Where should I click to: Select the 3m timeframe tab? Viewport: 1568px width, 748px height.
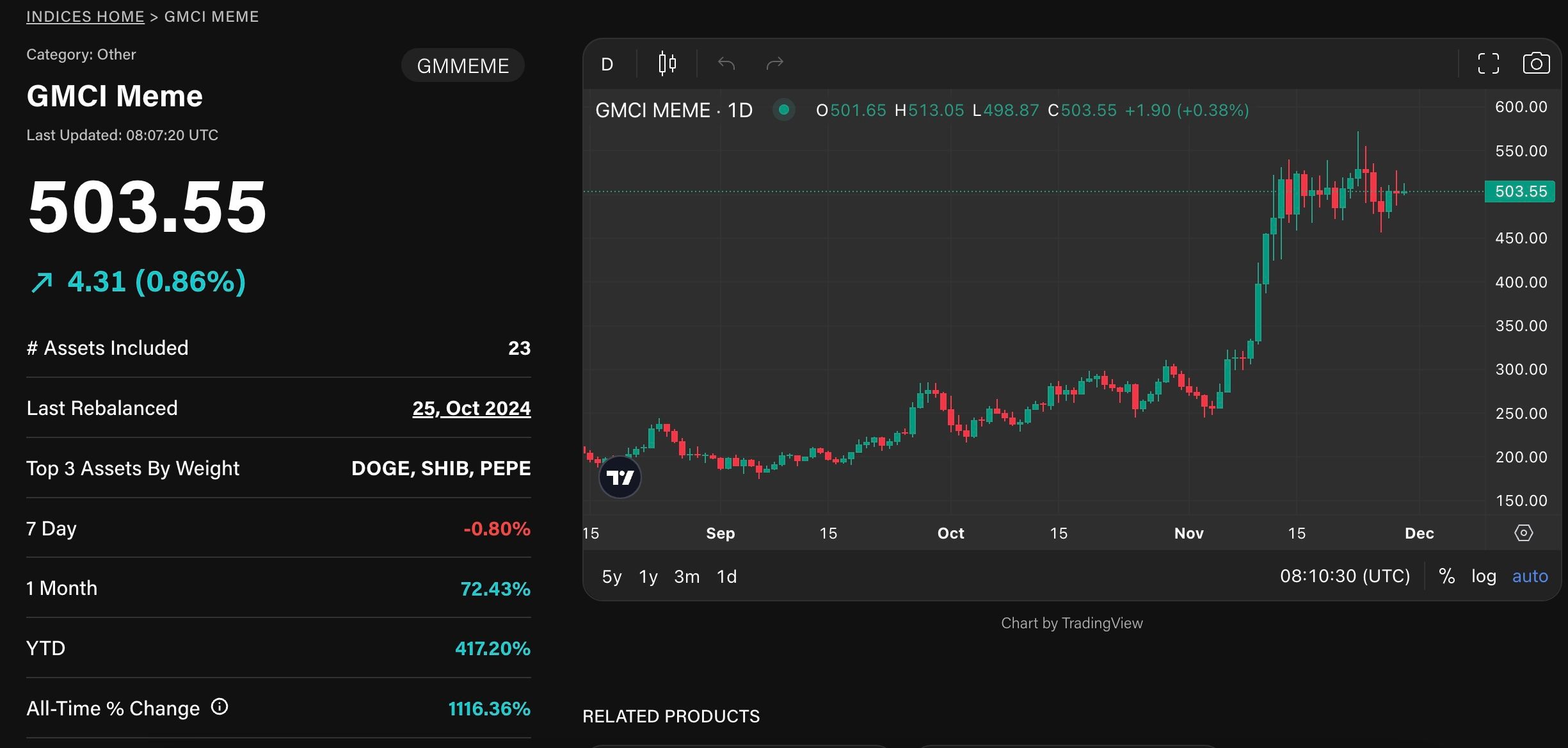point(687,576)
